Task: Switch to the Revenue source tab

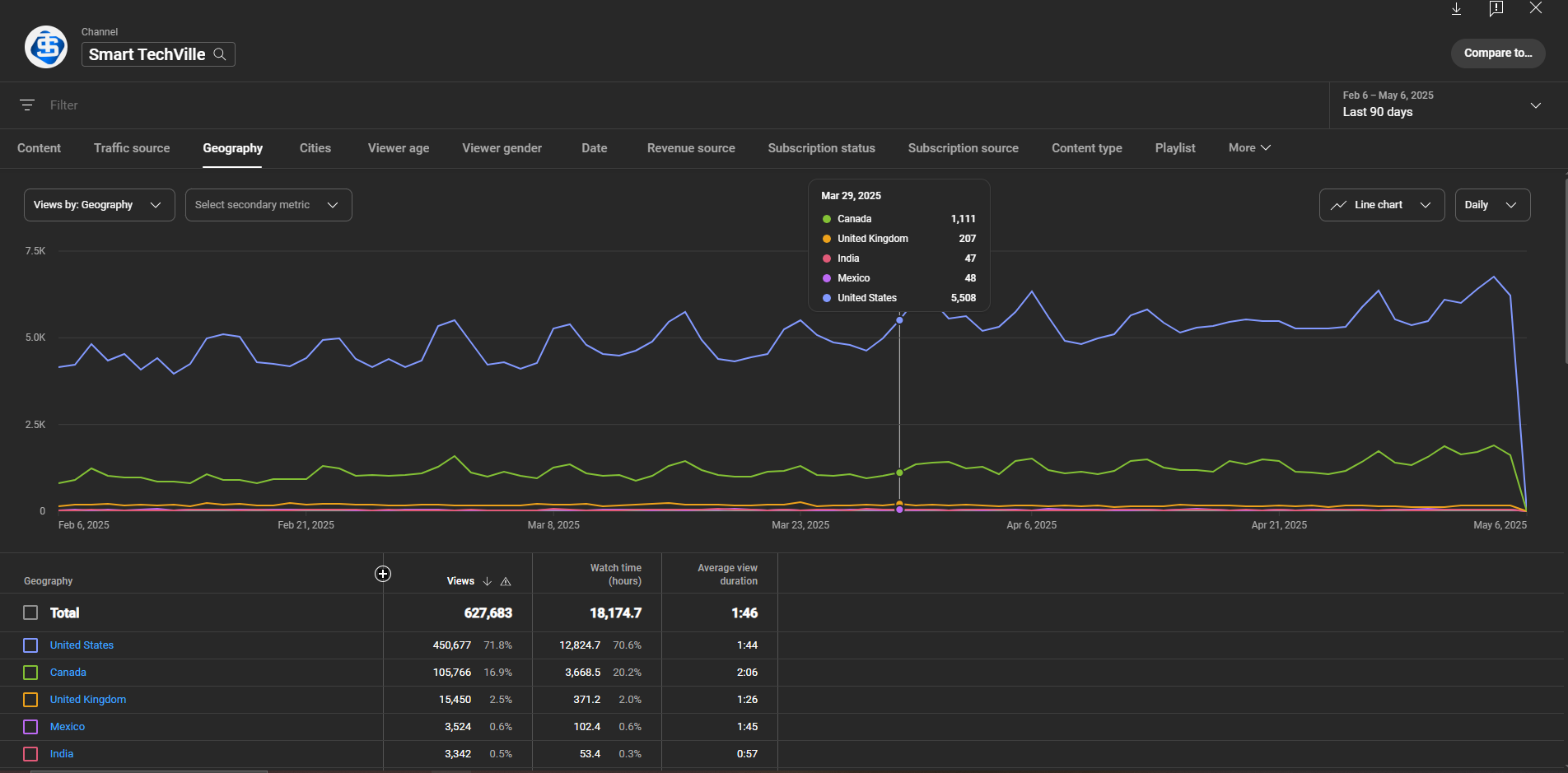Action: coord(691,148)
